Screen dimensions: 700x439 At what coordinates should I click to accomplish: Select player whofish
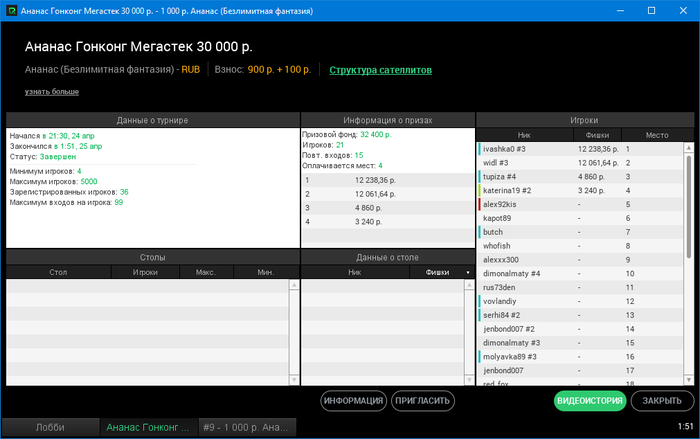[580, 246]
